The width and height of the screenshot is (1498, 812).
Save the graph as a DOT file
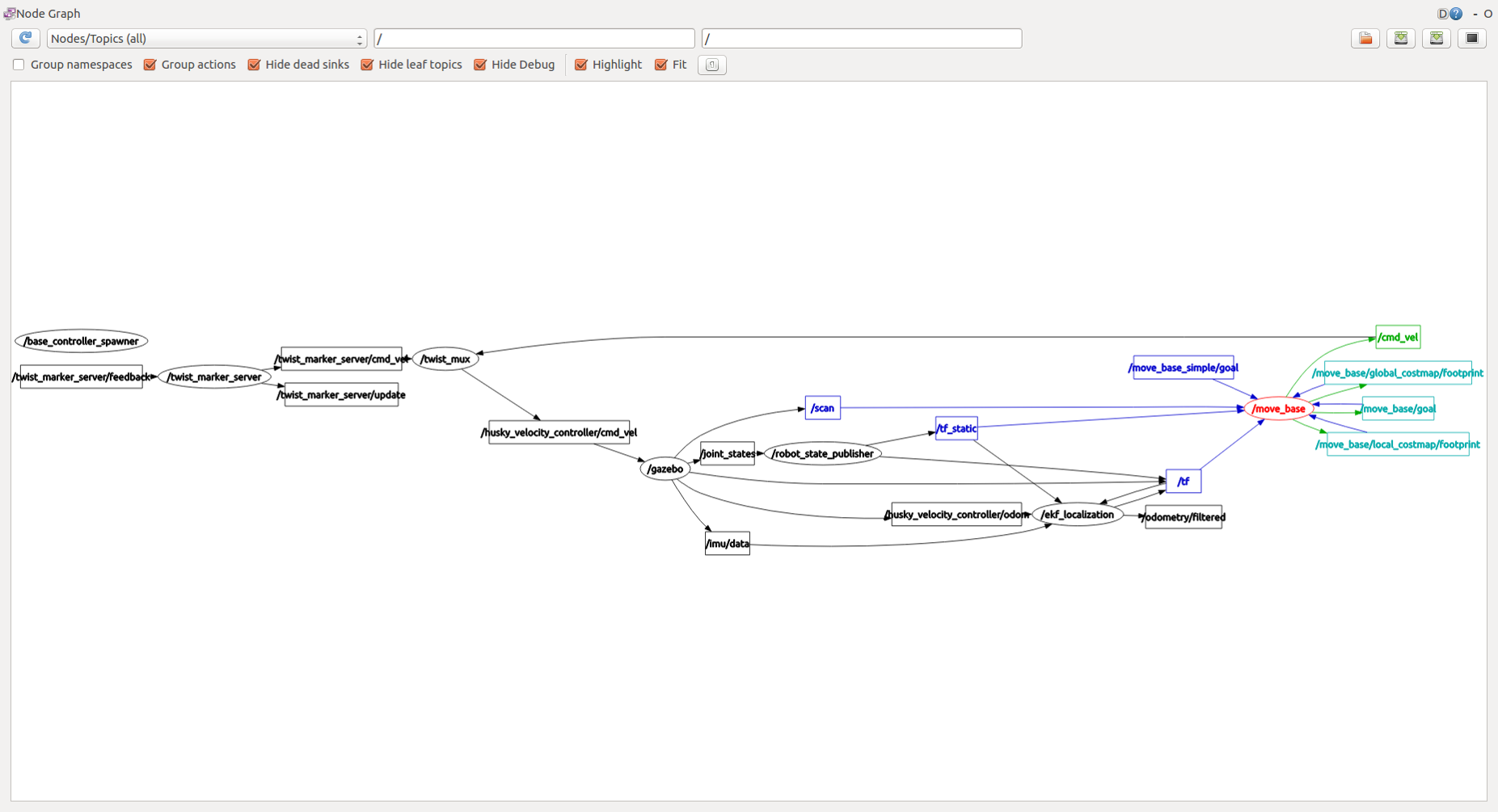[1401, 38]
